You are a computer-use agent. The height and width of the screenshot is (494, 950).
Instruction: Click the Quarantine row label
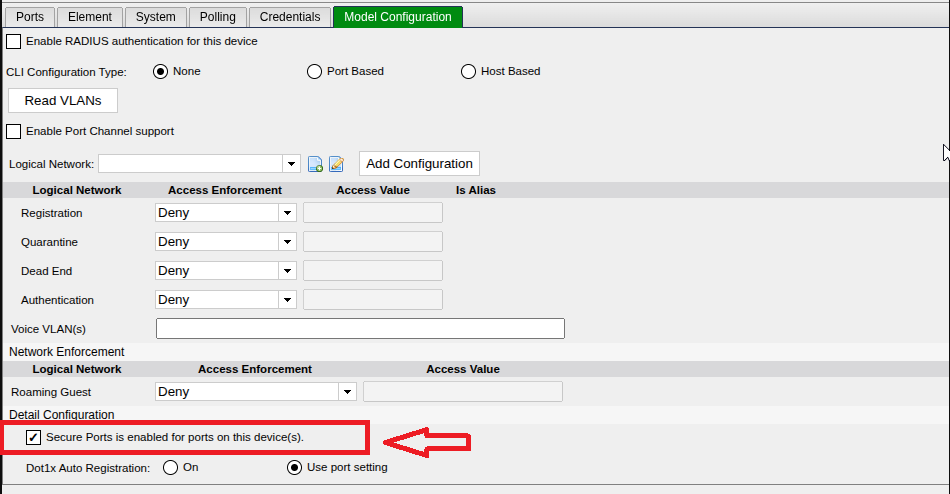[x=50, y=242]
